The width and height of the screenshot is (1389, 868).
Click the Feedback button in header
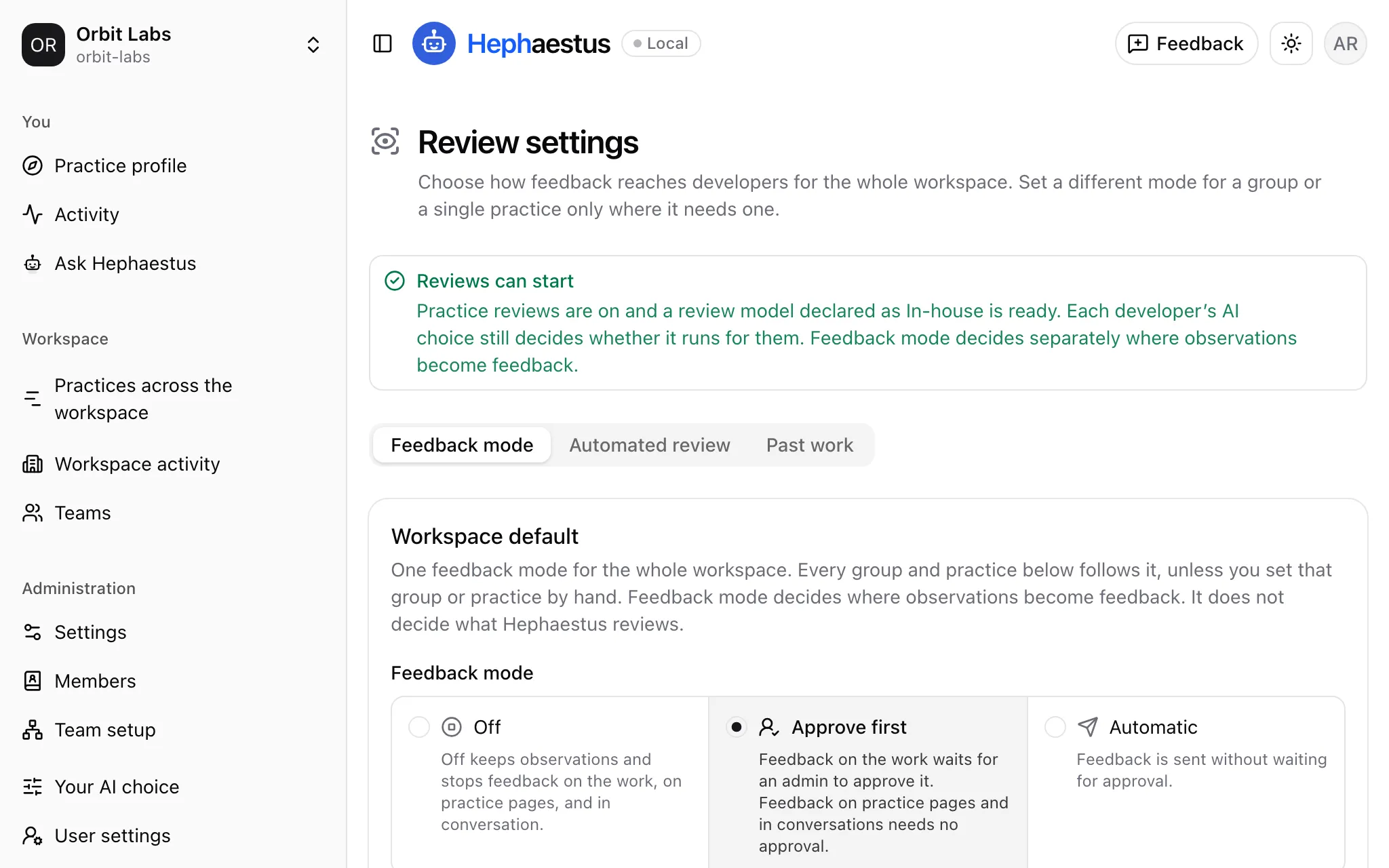[x=1186, y=43]
